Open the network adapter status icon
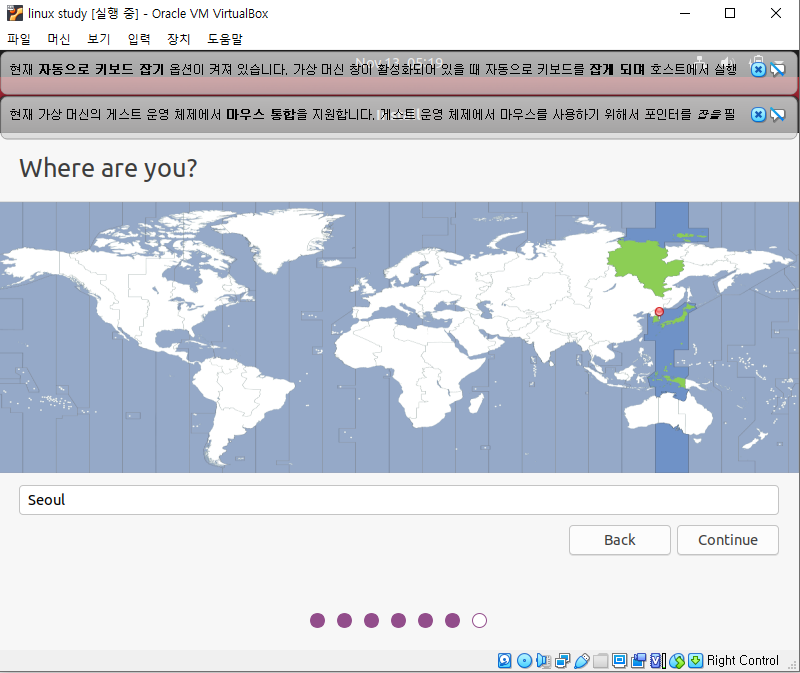800x673 pixels. tap(562, 660)
